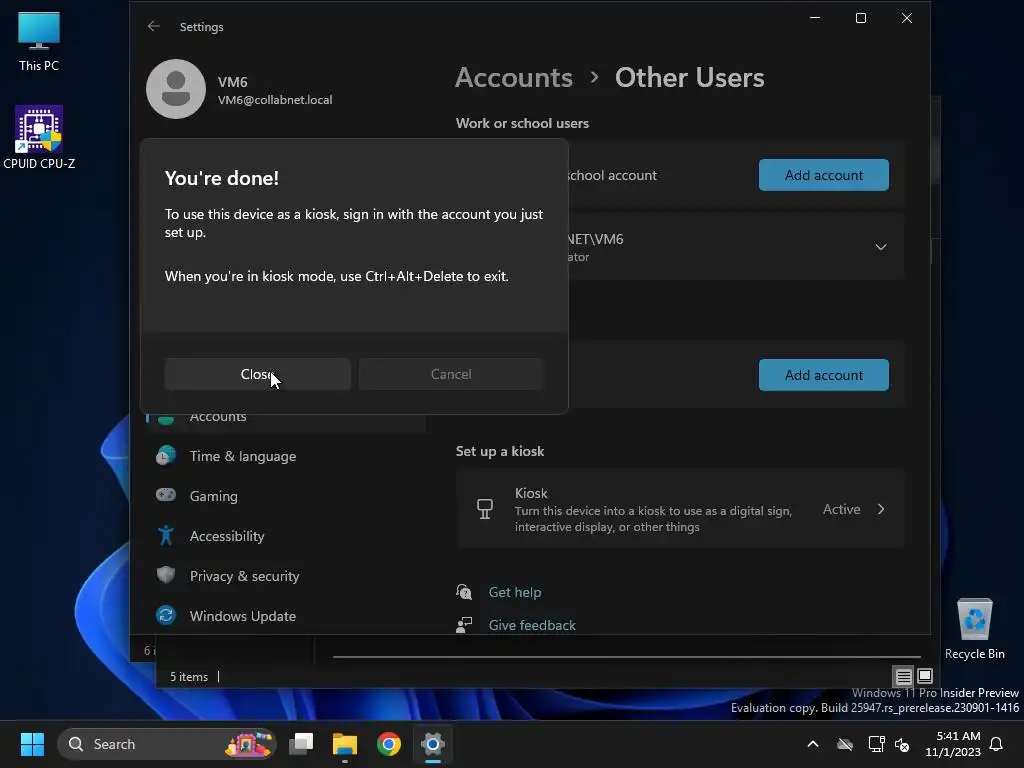Viewport: 1024px width, 768px height.
Task: Select the Accounts sidebar item
Action: pyautogui.click(x=285, y=421)
